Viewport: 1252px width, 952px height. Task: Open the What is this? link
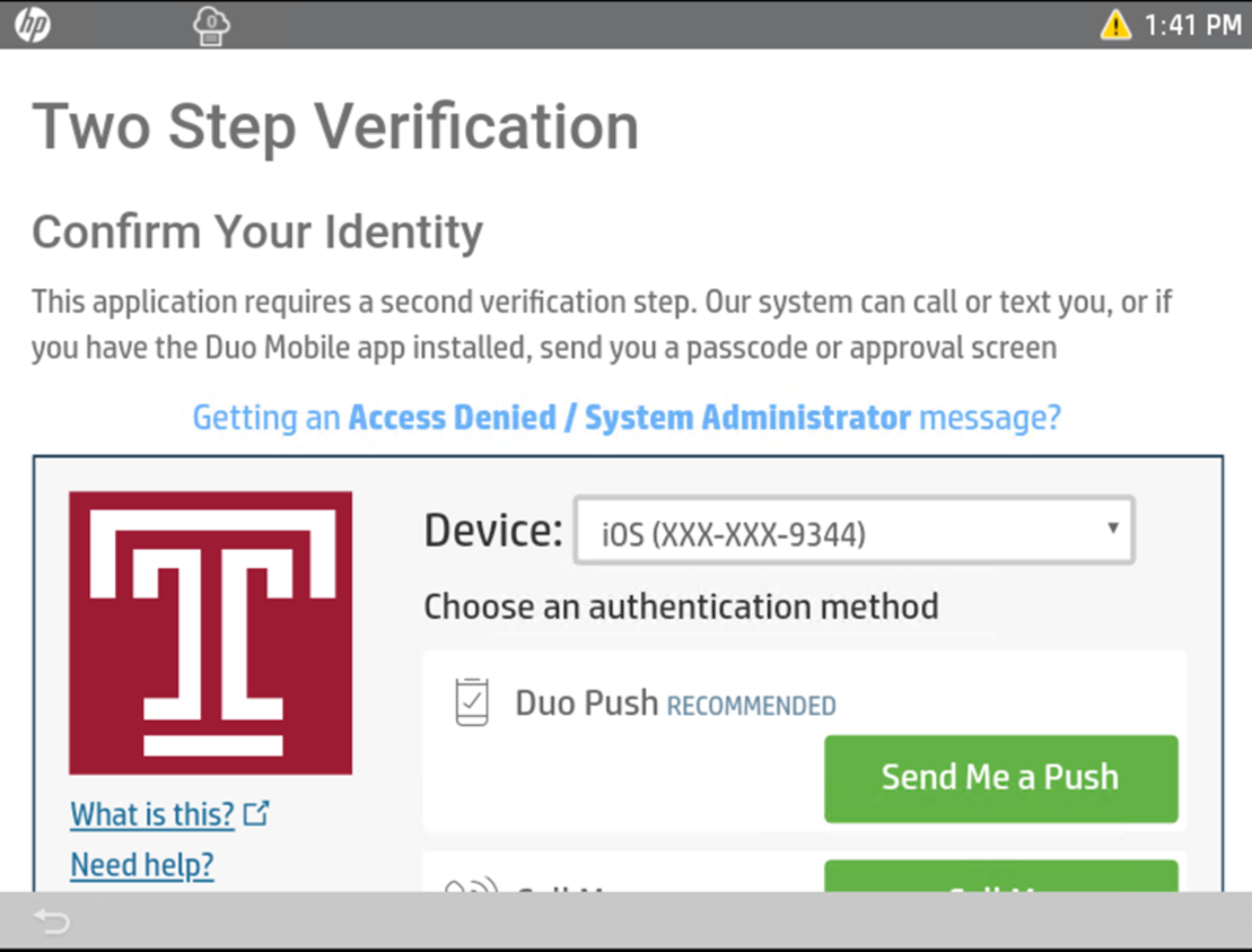pos(153,814)
